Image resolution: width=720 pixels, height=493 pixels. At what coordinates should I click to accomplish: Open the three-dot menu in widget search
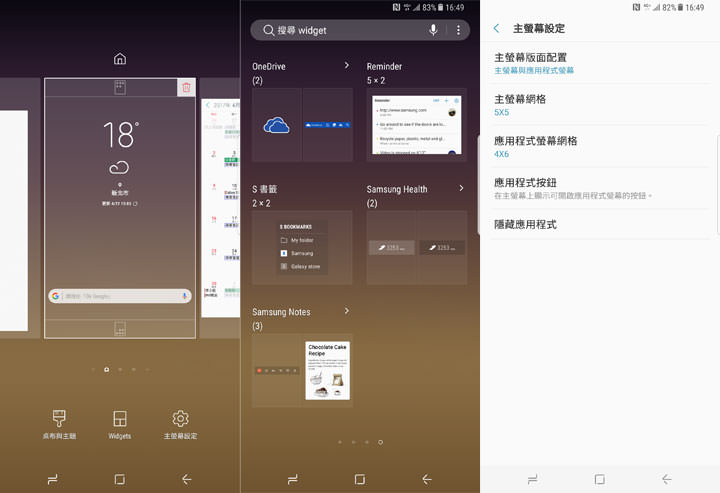[458, 30]
